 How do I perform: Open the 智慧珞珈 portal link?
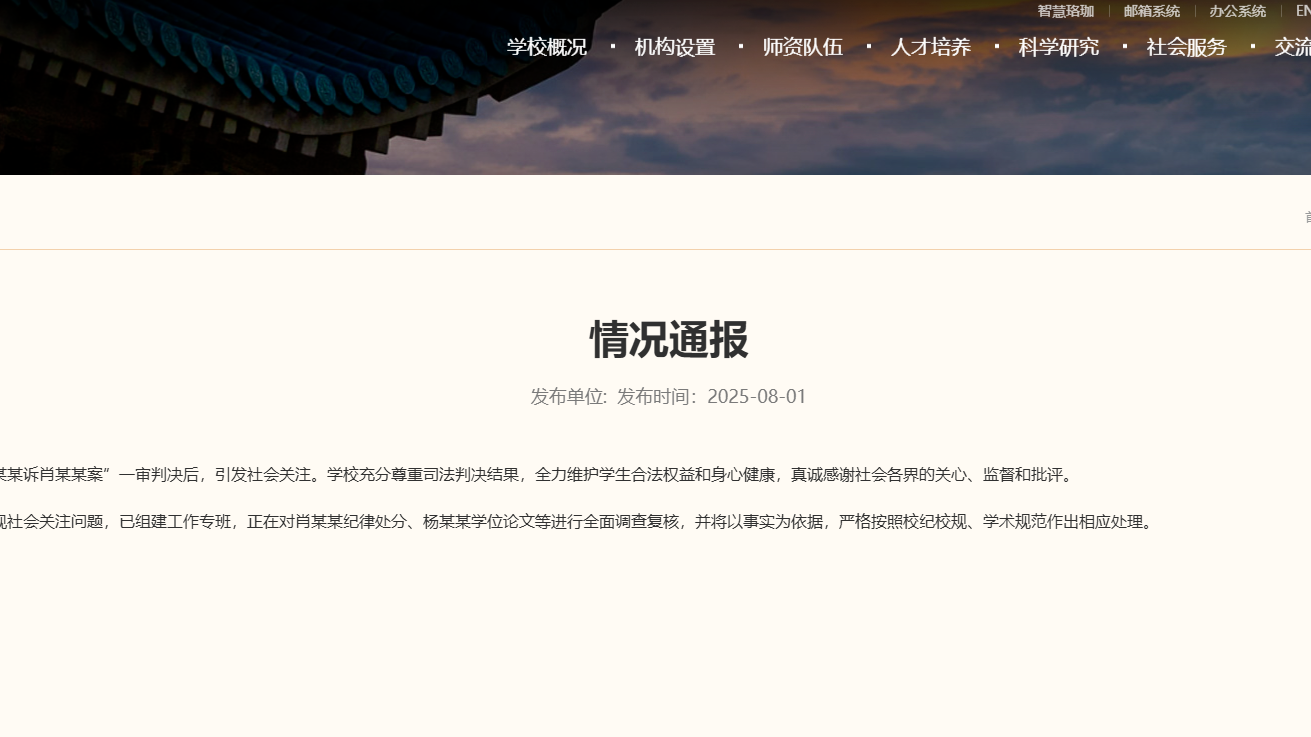(x=1065, y=11)
